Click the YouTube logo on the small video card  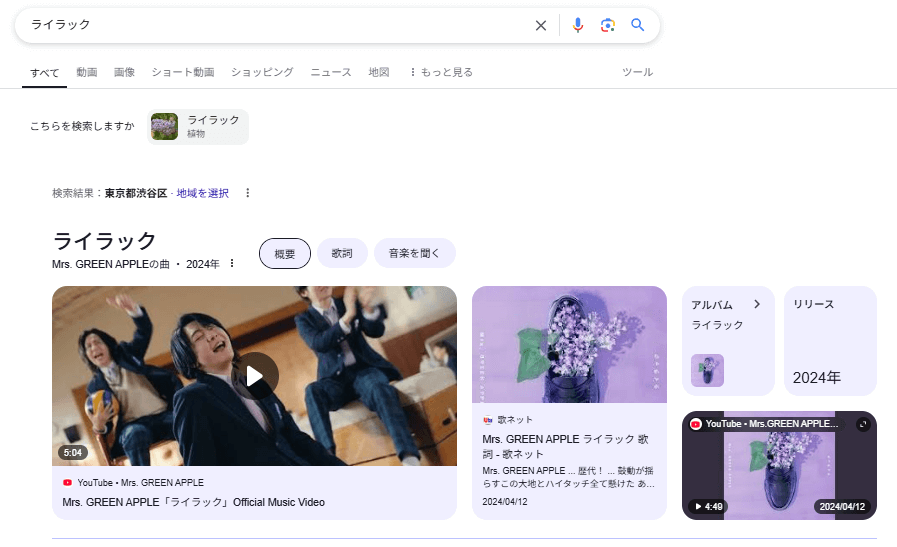click(696, 424)
